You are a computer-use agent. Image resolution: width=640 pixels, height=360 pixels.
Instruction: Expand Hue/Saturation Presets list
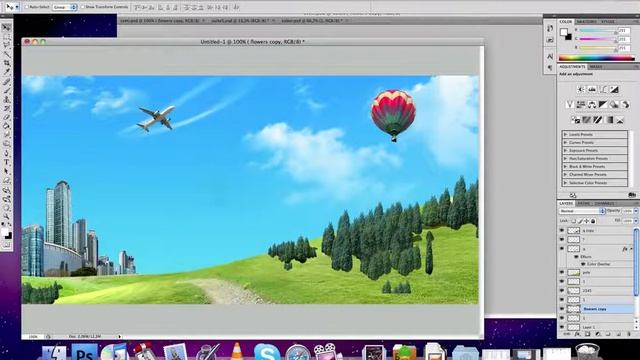click(x=565, y=158)
